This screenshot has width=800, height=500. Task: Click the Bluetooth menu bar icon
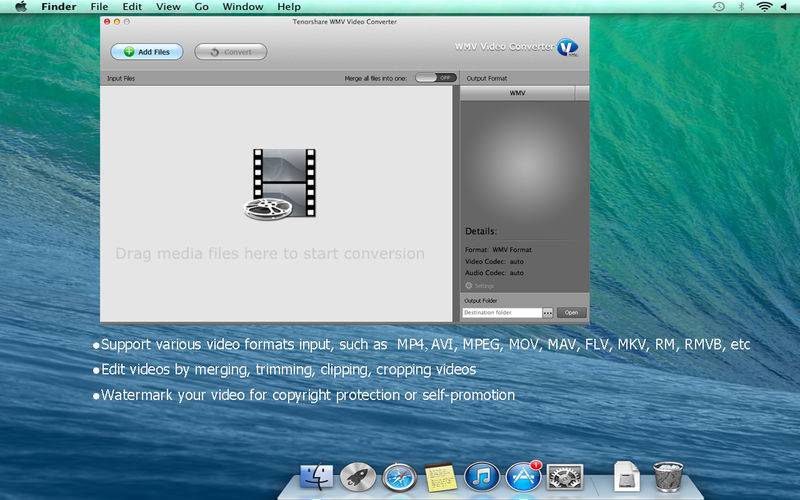[741, 7]
